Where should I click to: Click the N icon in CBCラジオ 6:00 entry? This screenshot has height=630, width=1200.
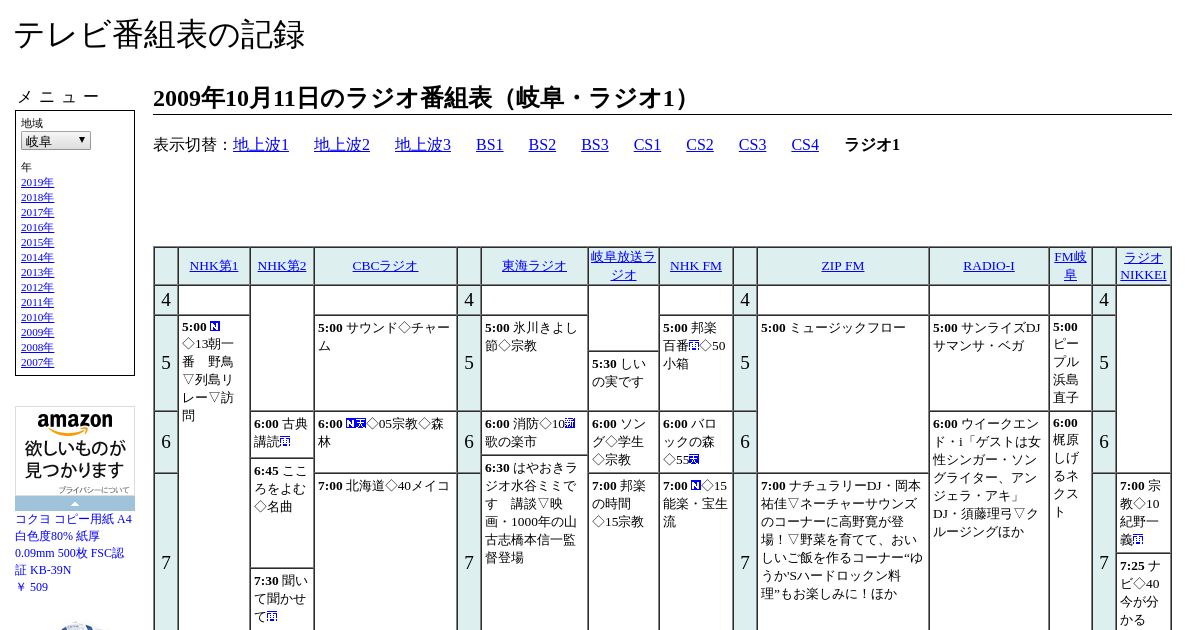tap(351, 423)
